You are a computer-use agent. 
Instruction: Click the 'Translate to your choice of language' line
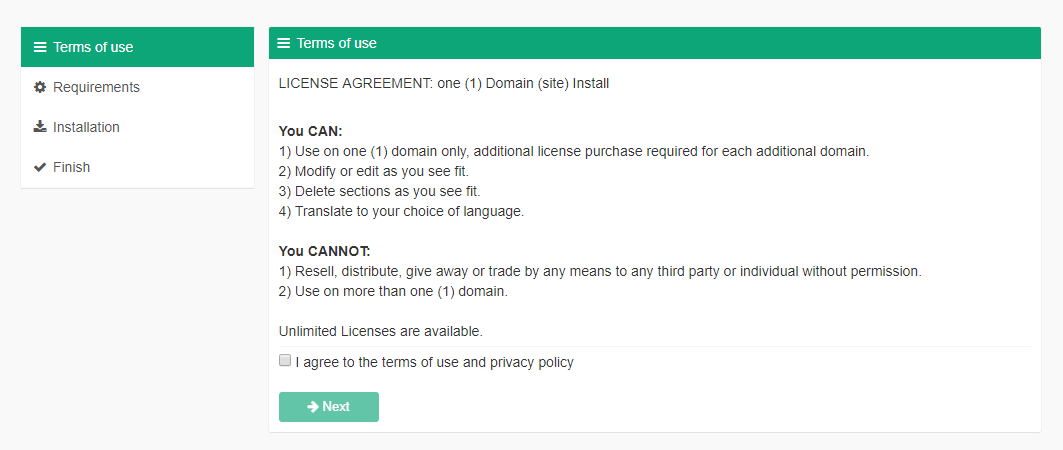point(401,211)
